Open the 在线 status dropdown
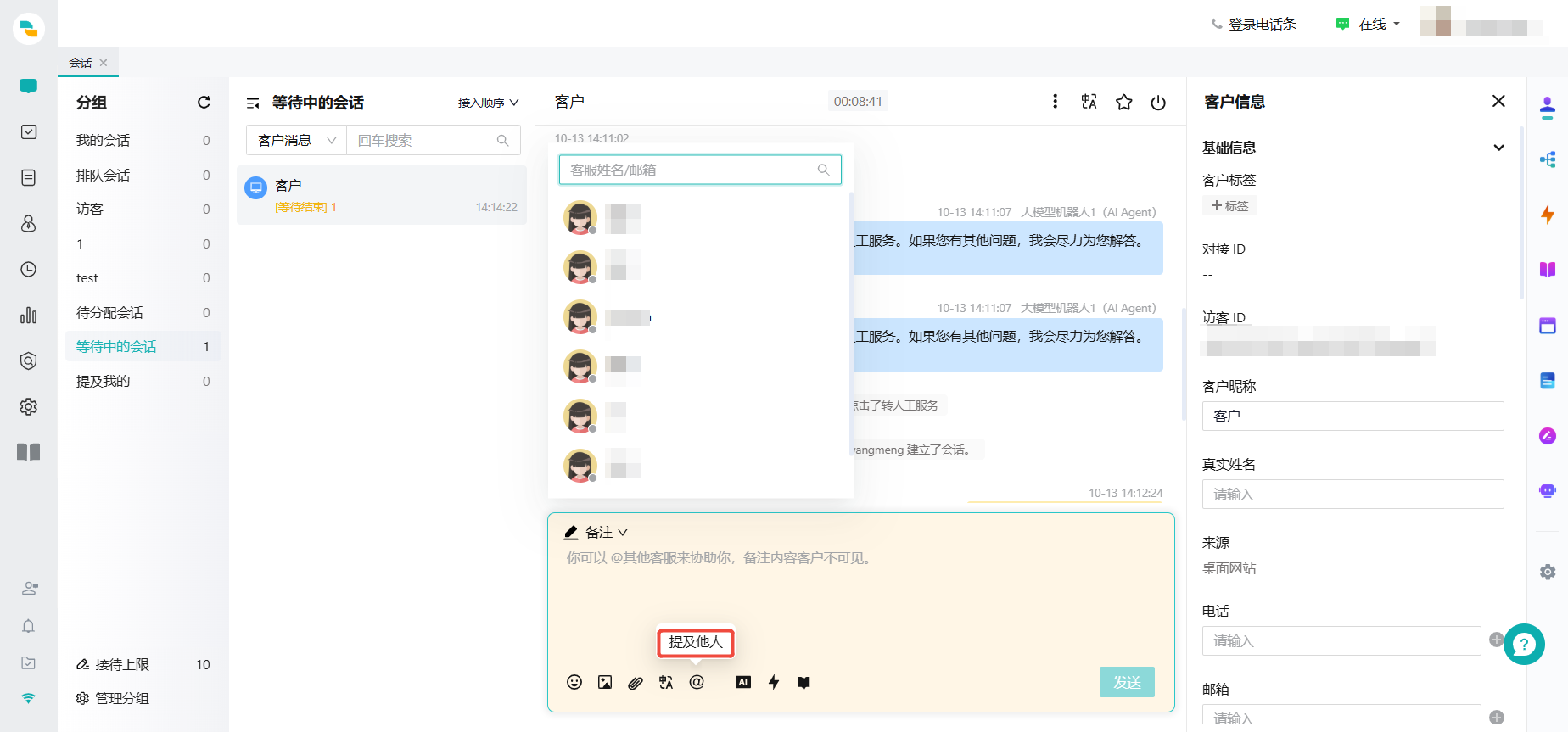The image size is (1568, 732). [1368, 24]
